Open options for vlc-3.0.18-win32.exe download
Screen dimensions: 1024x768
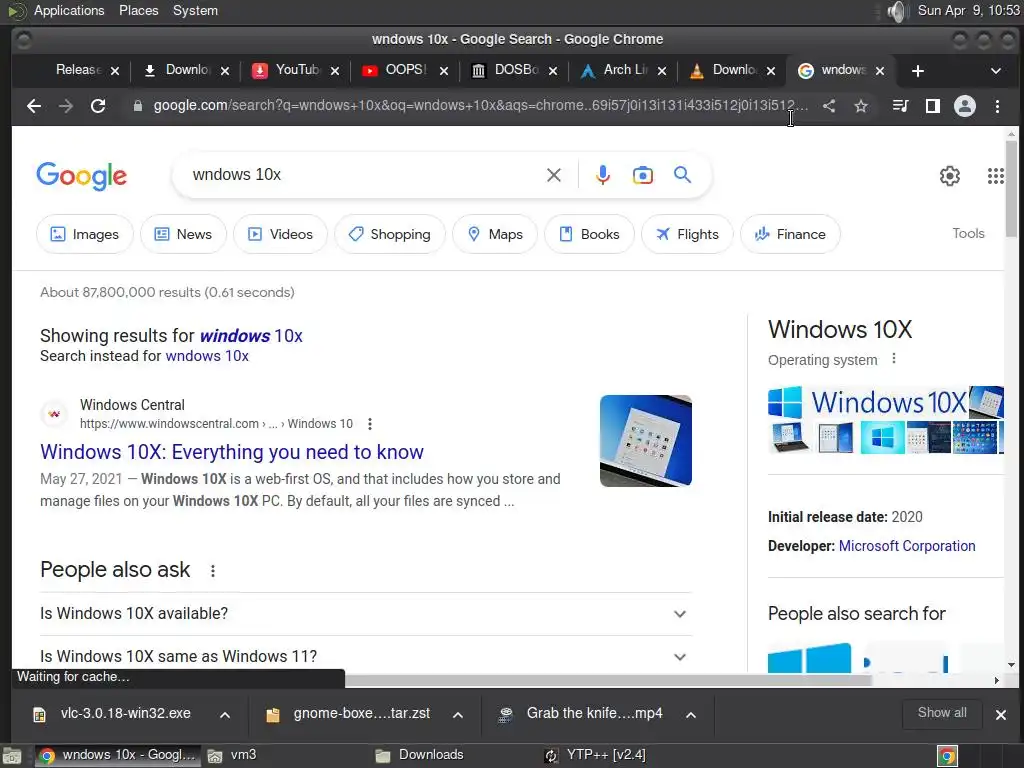(225, 714)
